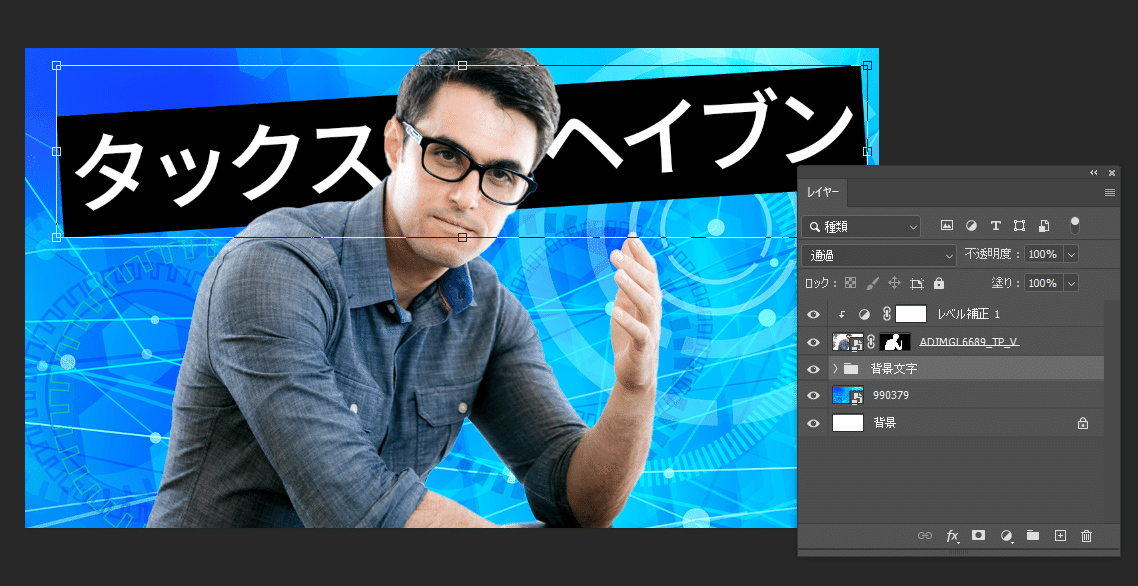
Task: Filter layers by pixel layer icon
Action: click(x=946, y=226)
